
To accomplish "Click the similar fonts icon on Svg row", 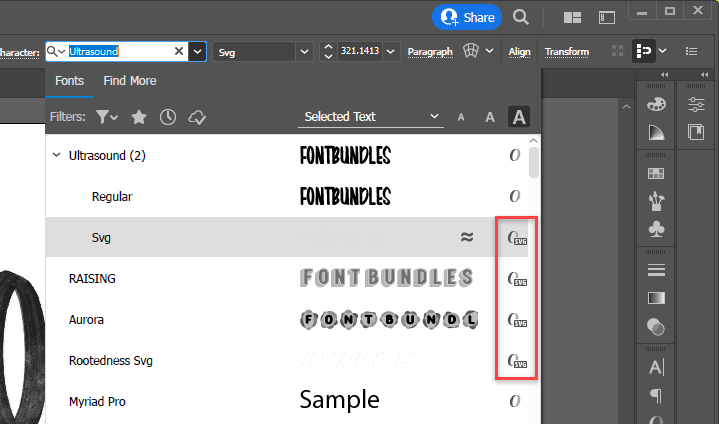I will [467, 237].
